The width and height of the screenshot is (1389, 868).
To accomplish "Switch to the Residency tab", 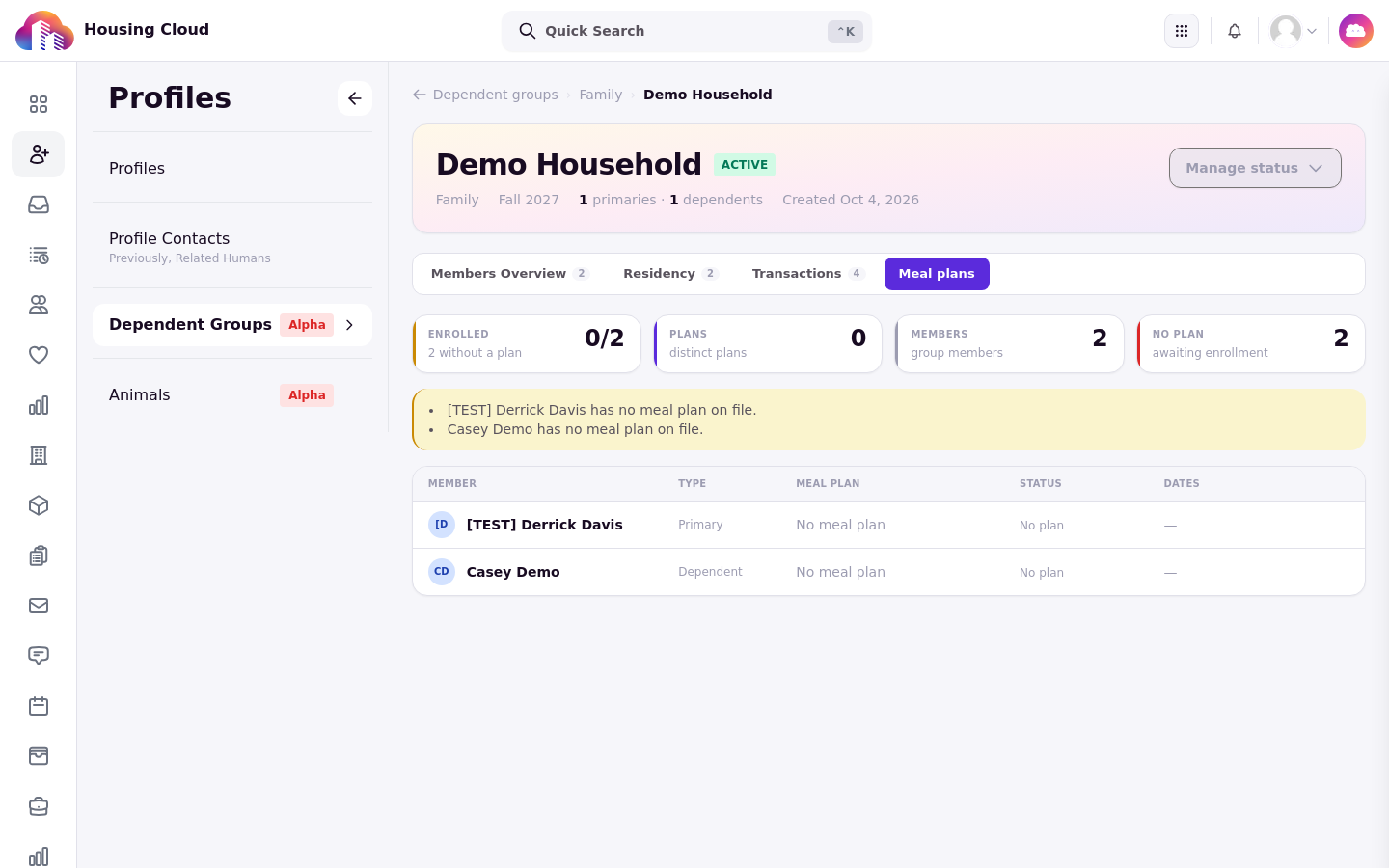I will pos(670,274).
